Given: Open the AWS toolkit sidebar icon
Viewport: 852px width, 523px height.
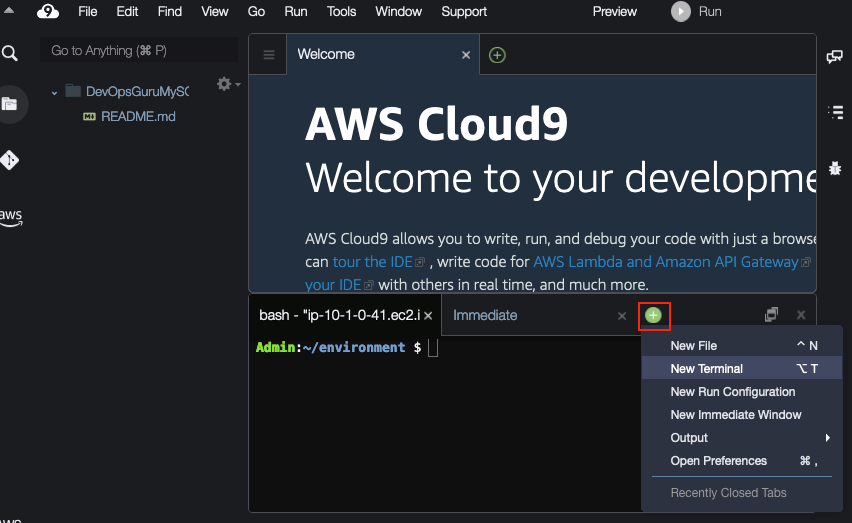Looking at the screenshot, I should (x=11, y=217).
